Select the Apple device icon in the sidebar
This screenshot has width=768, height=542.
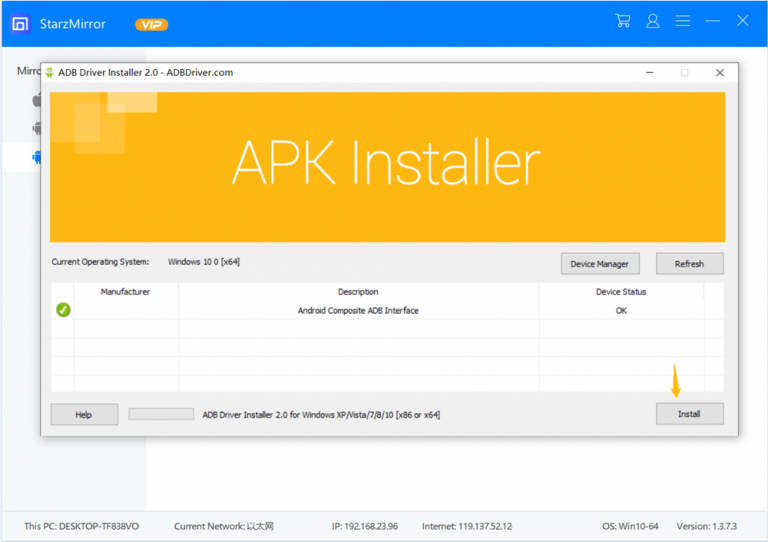(37, 100)
